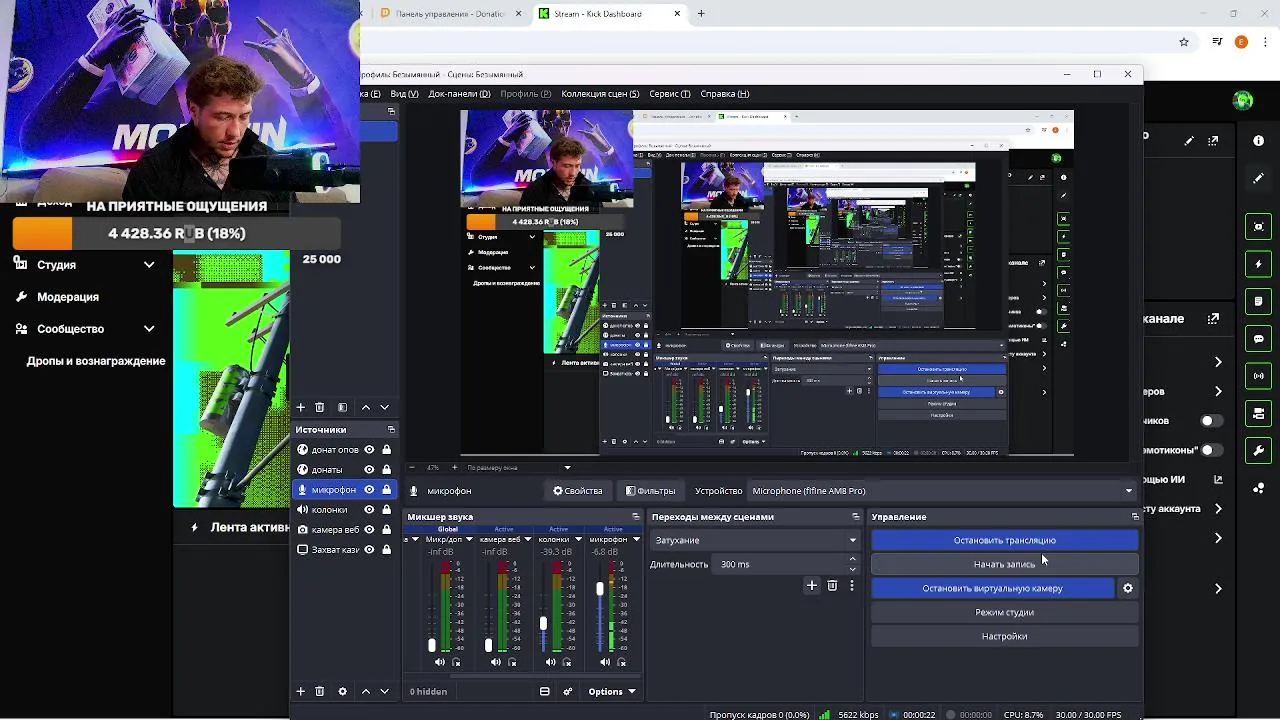Open transition three-dot options menu

[x=852, y=586]
